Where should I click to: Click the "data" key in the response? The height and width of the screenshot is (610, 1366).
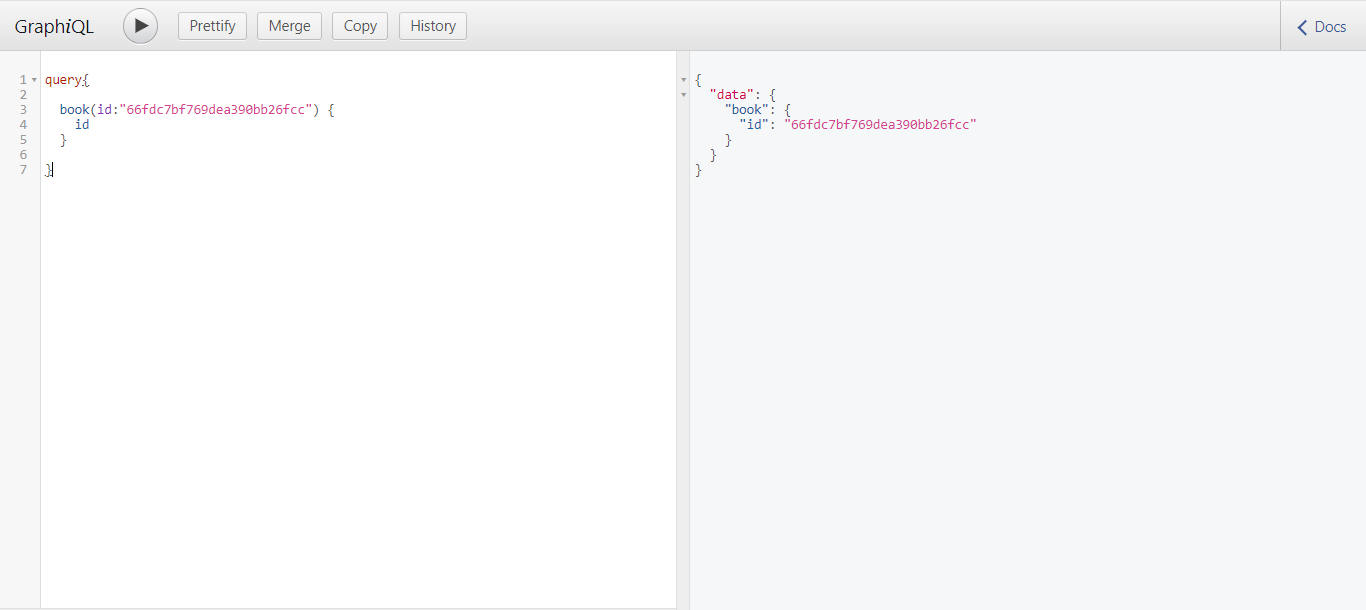pyautogui.click(x=731, y=94)
